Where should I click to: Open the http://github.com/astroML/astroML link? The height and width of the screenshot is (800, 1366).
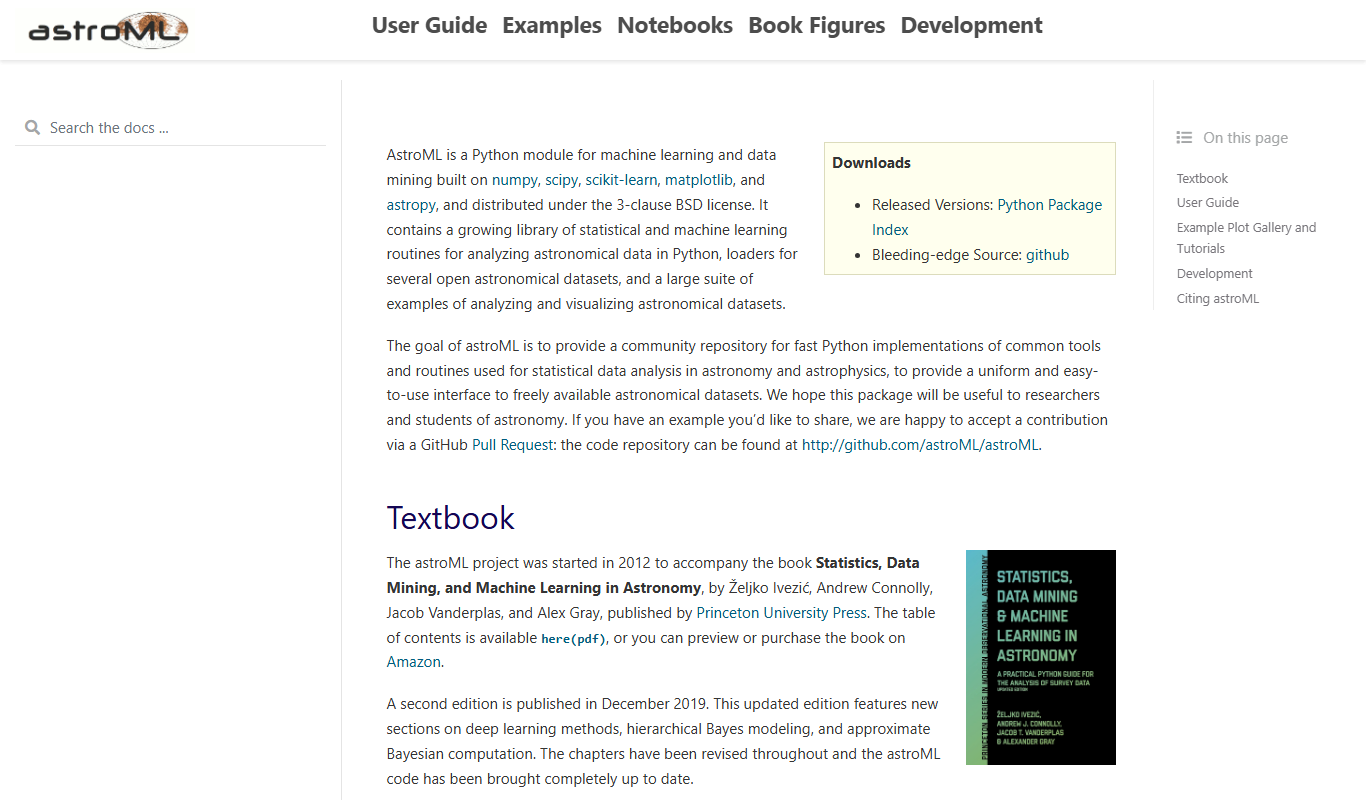coord(920,445)
